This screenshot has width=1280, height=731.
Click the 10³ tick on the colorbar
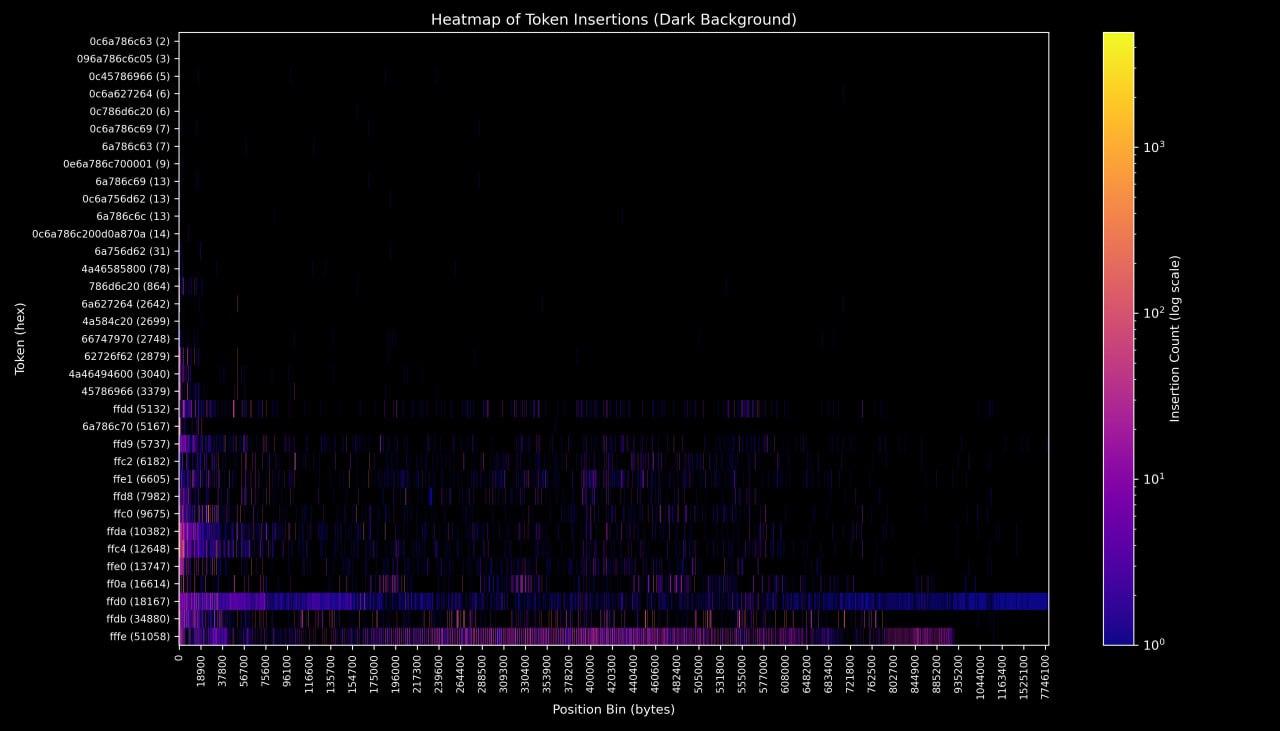1154,147
